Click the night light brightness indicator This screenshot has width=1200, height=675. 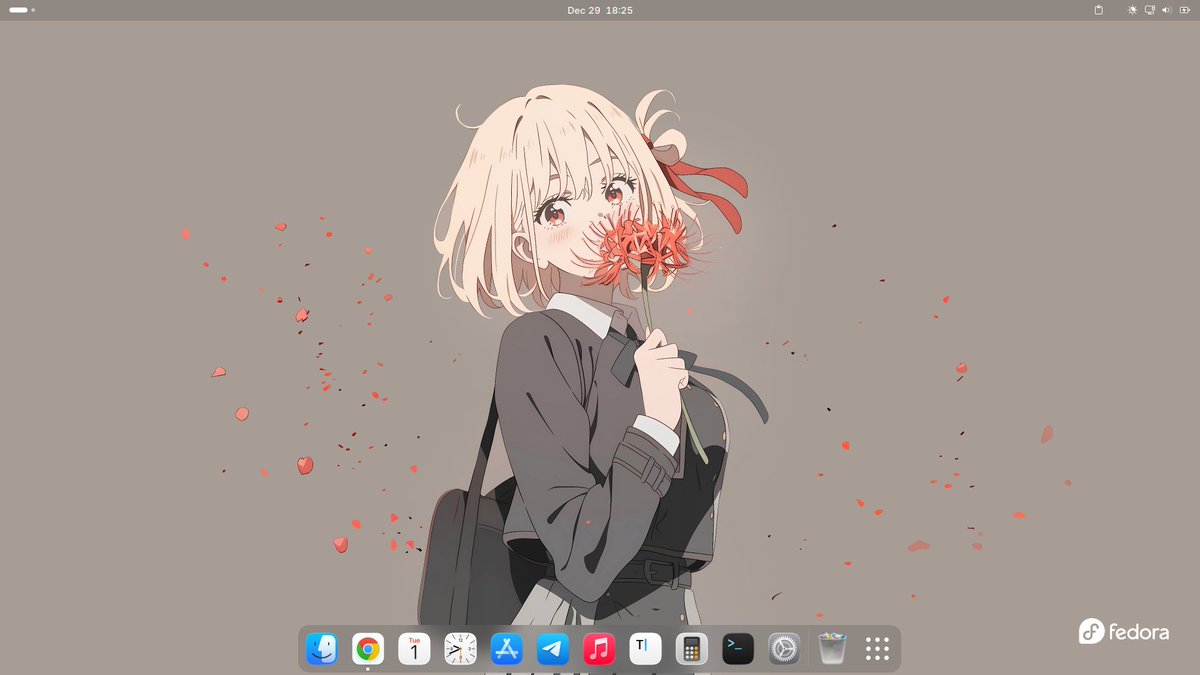coord(1132,10)
